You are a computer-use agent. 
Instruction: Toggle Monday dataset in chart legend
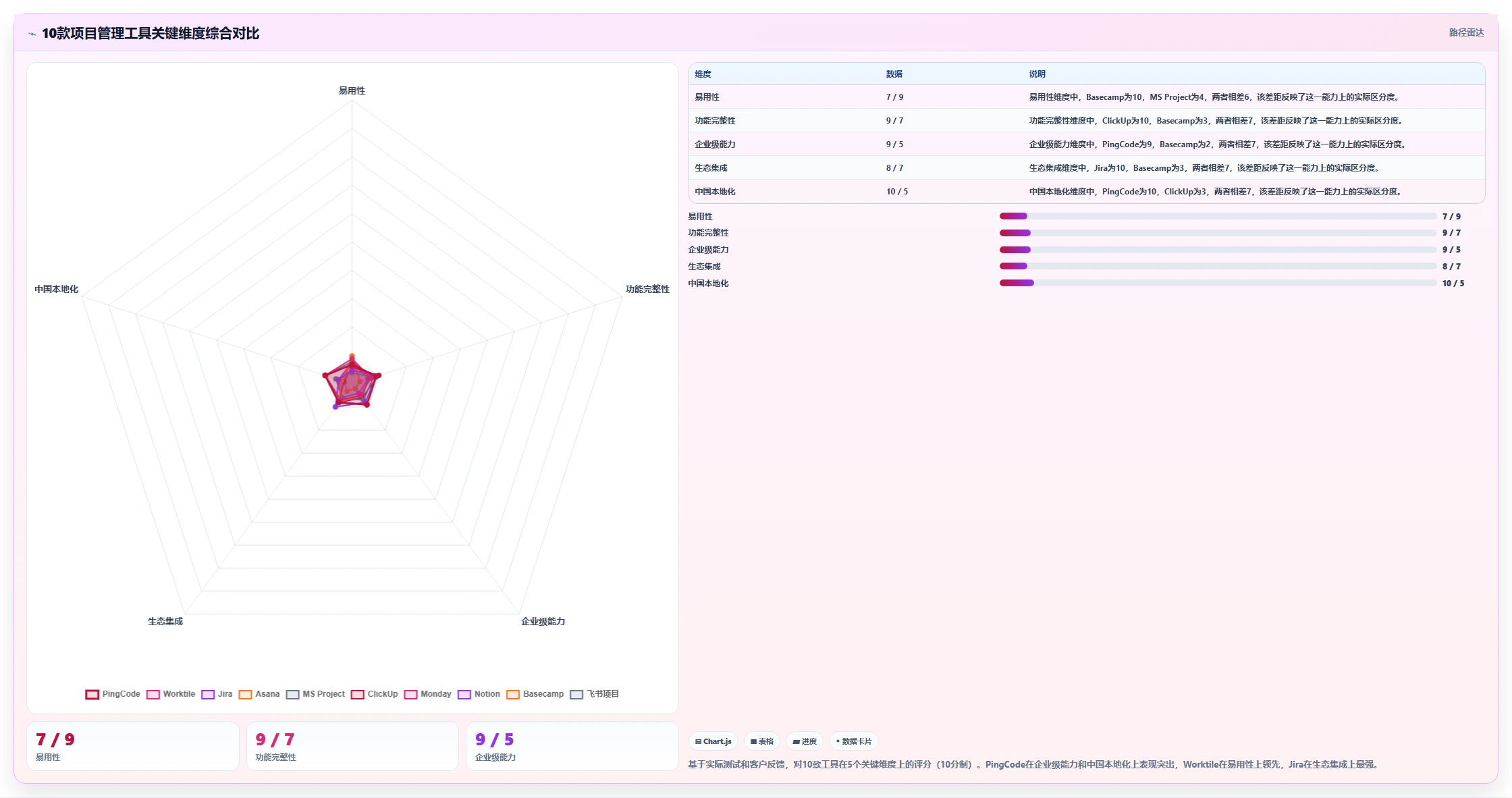click(427, 694)
